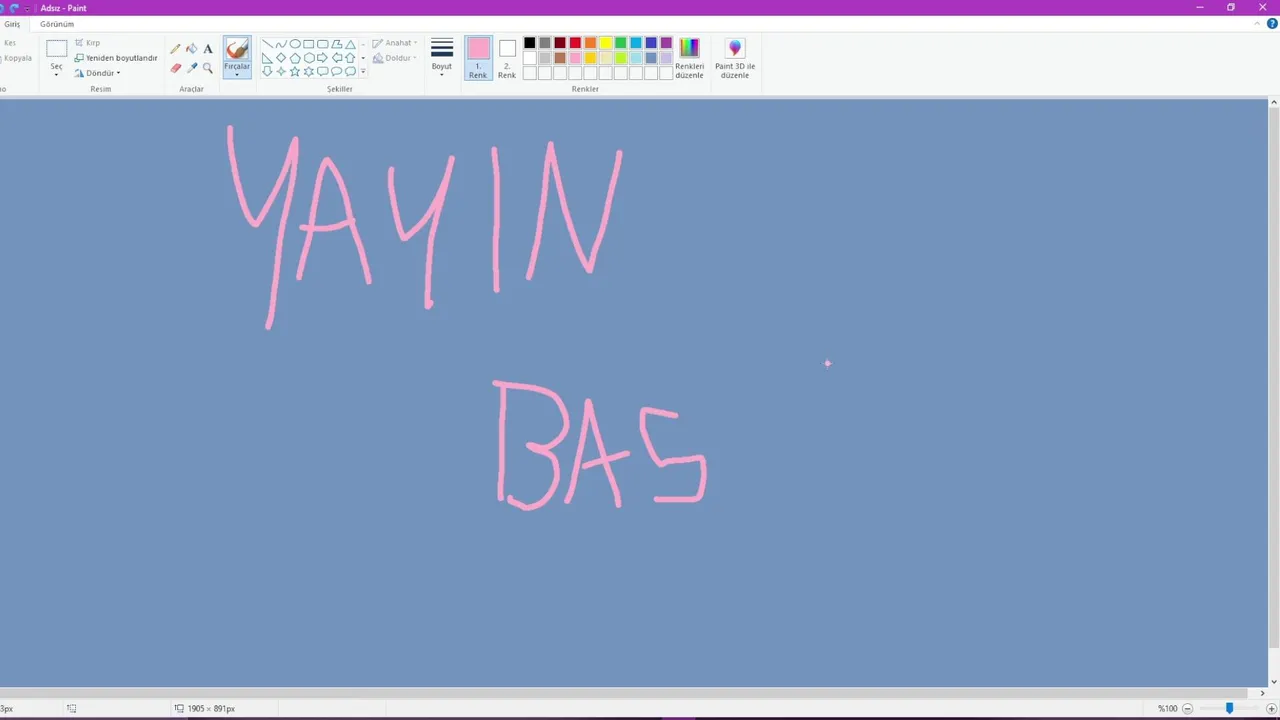The height and width of the screenshot is (720, 1280).
Task: Click the vertical scrollbar down arrow
Action: (1274, 681)
